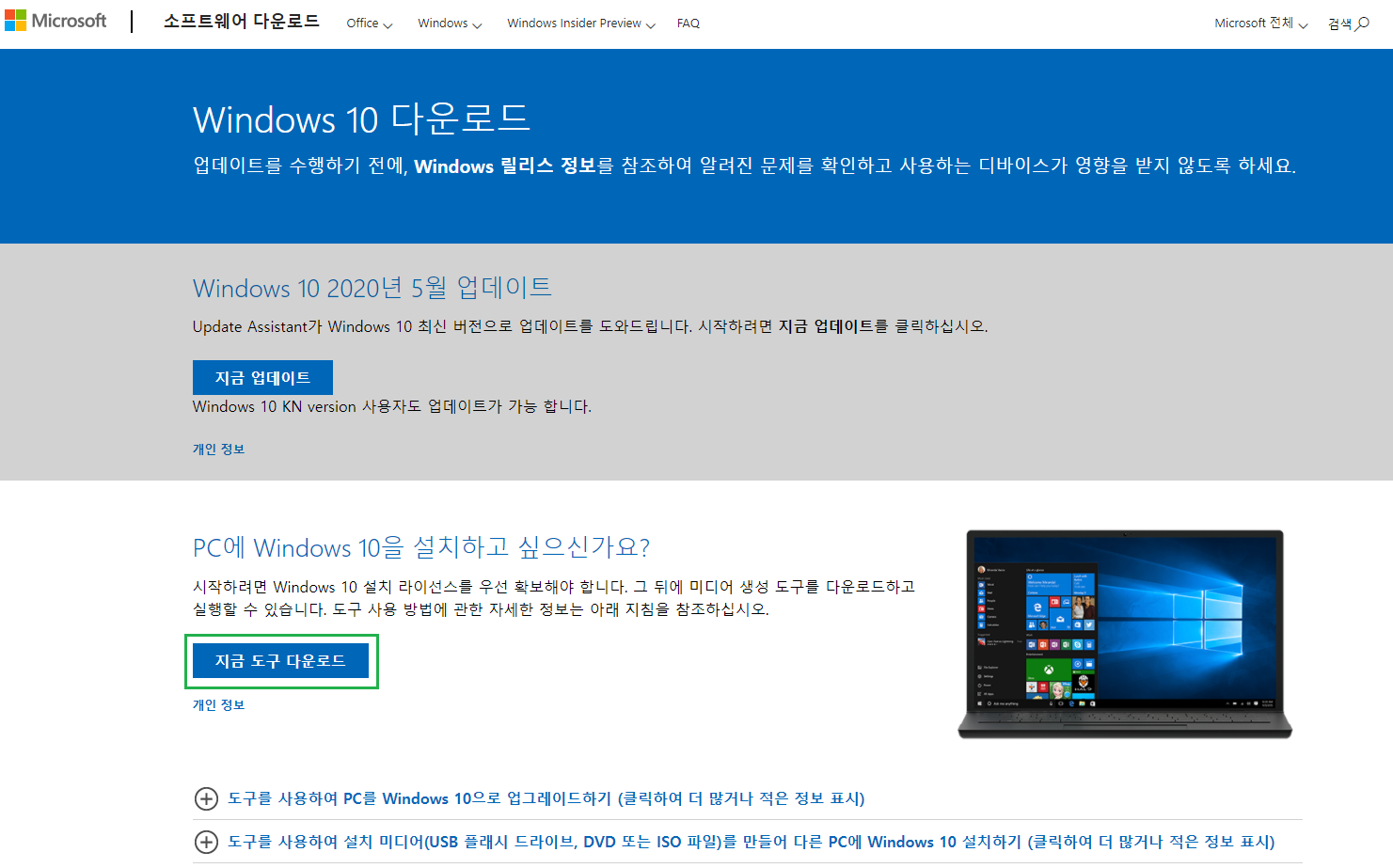Open '개인 정보' link under 지금 업데이트
This screenshot has width=1393, height=868.
pyautogui.click(x=218, y=450)
